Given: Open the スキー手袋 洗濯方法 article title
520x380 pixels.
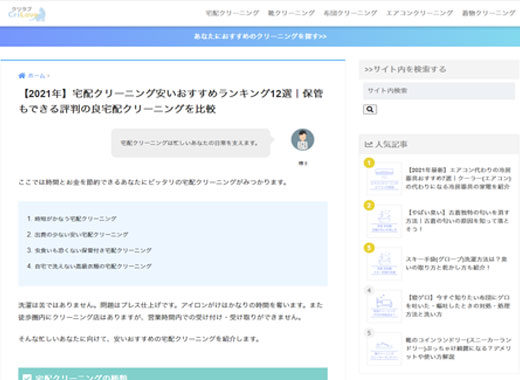Looking at the screenshot, I should (457, 263).
